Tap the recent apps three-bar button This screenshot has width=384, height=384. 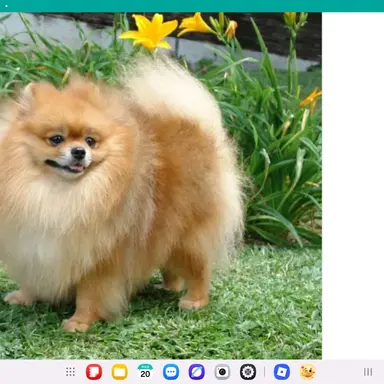(368, 372)
